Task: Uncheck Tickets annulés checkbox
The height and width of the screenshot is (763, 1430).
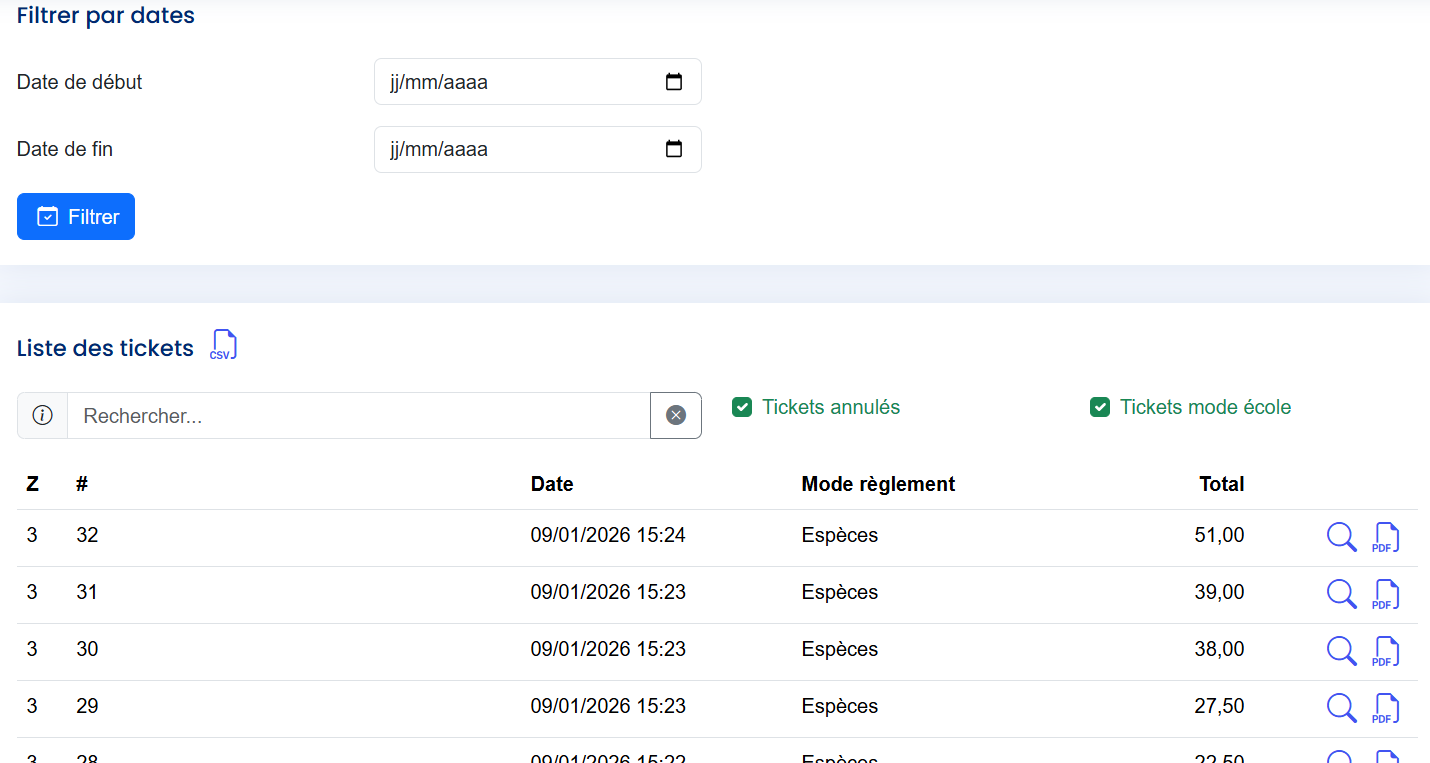Action: [x=742, y=407]
